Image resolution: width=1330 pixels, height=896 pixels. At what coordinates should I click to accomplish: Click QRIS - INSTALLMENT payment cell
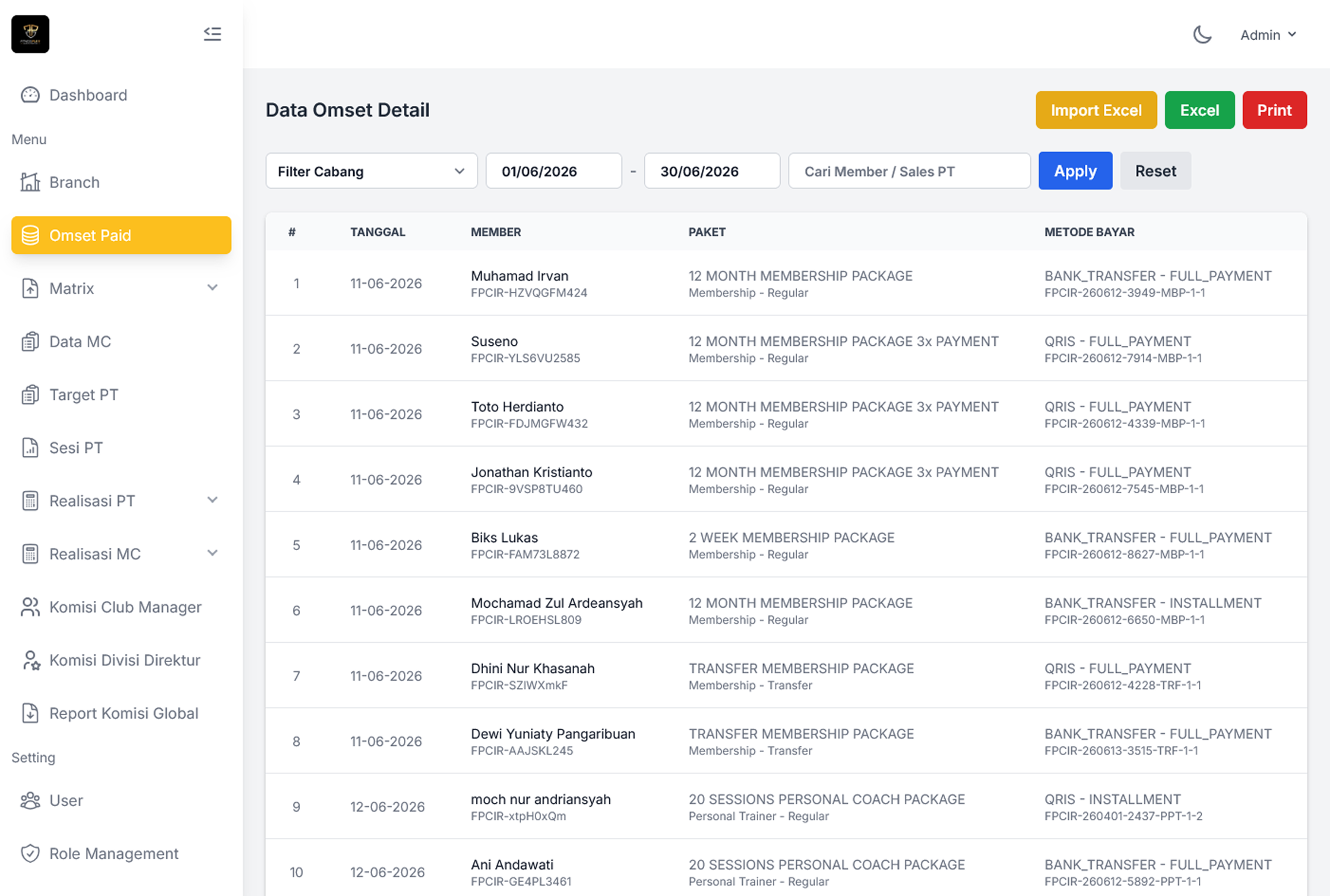[x=1112, y=799]
